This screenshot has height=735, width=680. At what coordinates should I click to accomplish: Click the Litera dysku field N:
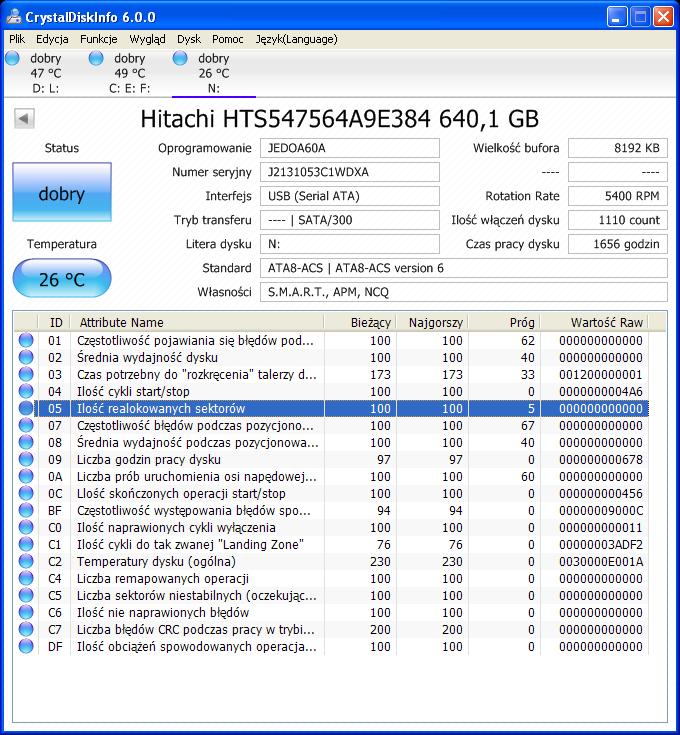[350, 244]
